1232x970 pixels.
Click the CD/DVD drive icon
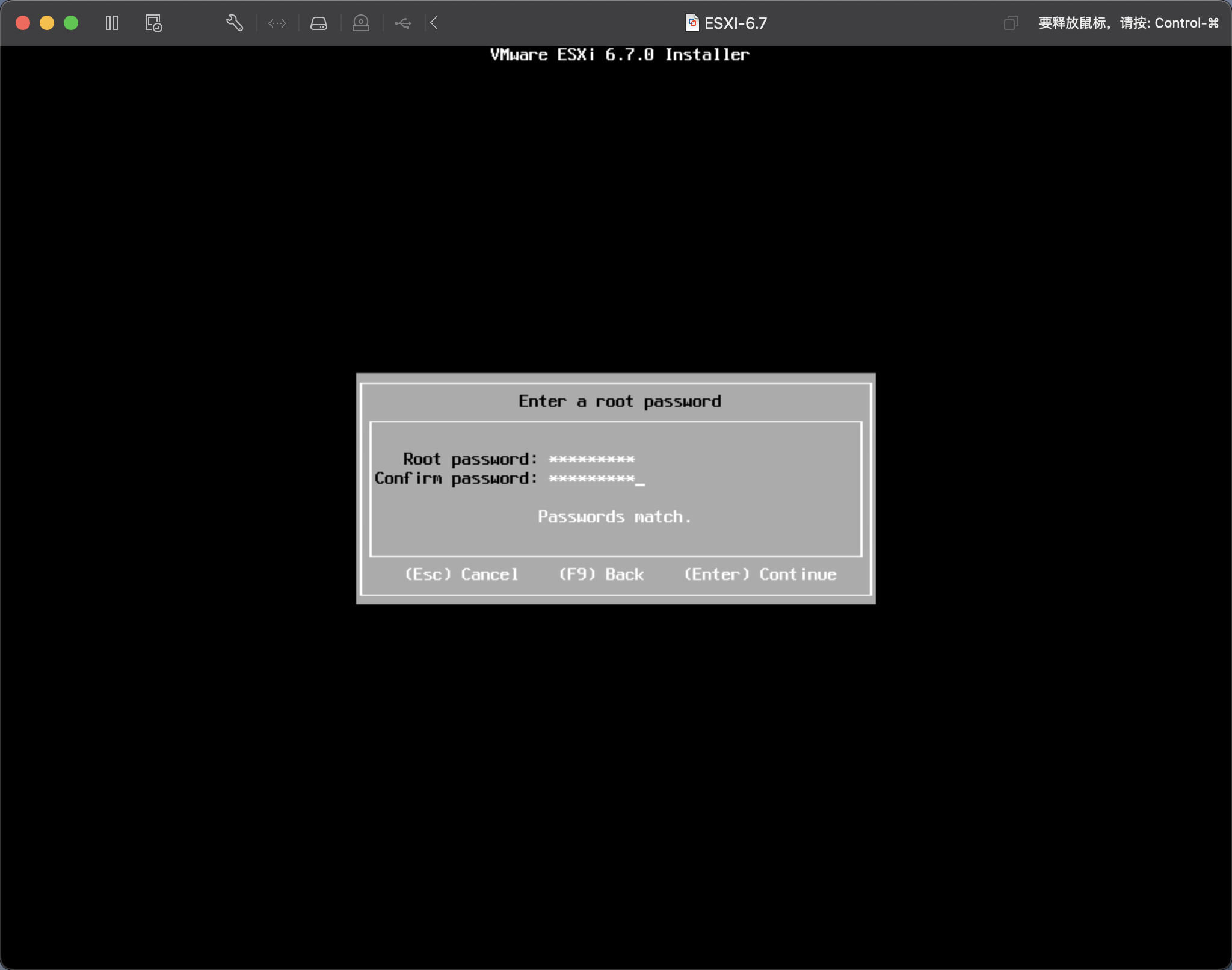pyautogui.click(x=361, y=23)
